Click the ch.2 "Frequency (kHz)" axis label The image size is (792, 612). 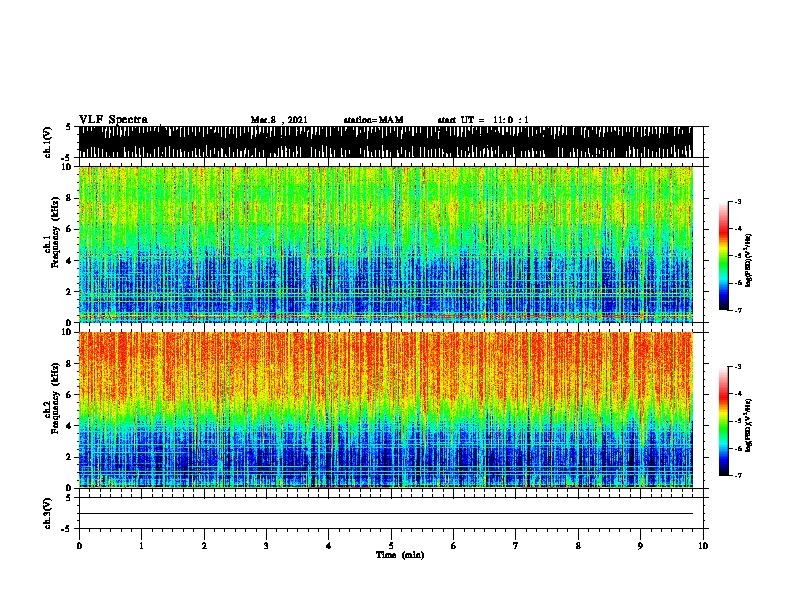tap(55, 398)
